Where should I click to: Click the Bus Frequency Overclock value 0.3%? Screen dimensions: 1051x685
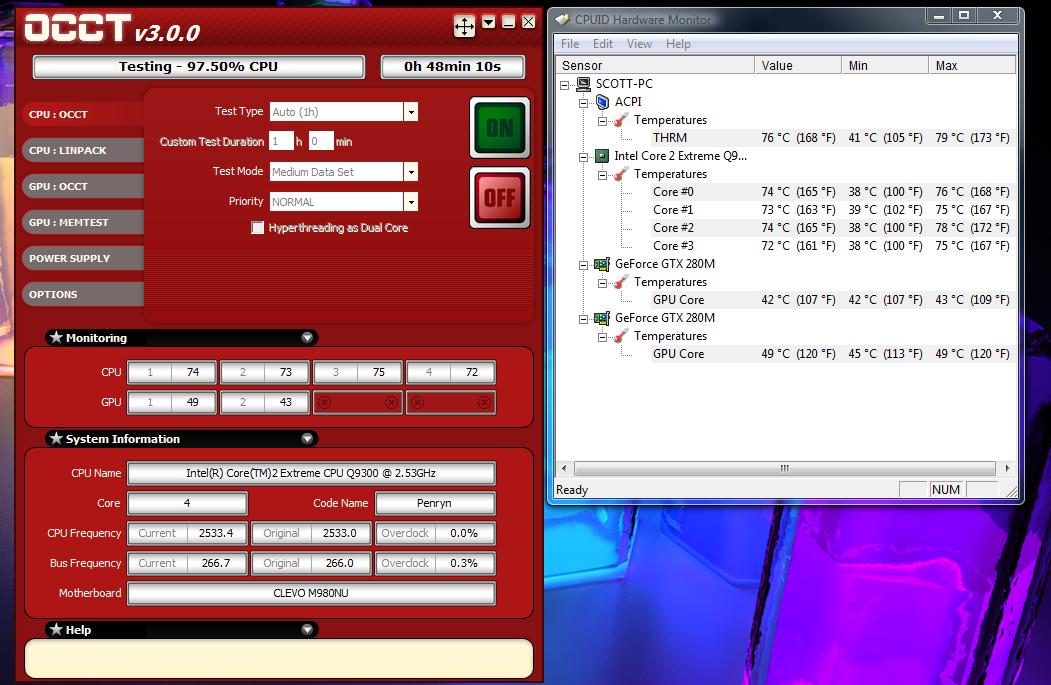point(464,563)
